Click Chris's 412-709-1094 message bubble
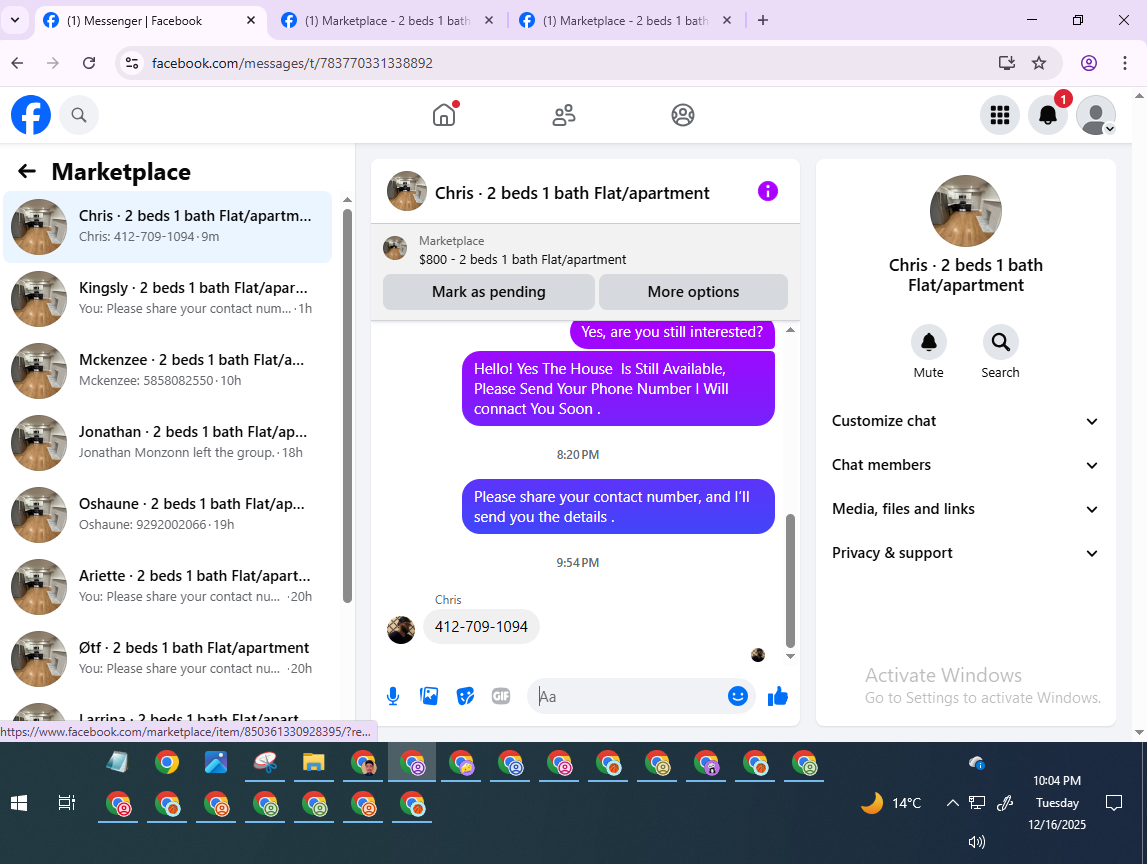The height and width of the screenshot is (864, 1147). 481,627
